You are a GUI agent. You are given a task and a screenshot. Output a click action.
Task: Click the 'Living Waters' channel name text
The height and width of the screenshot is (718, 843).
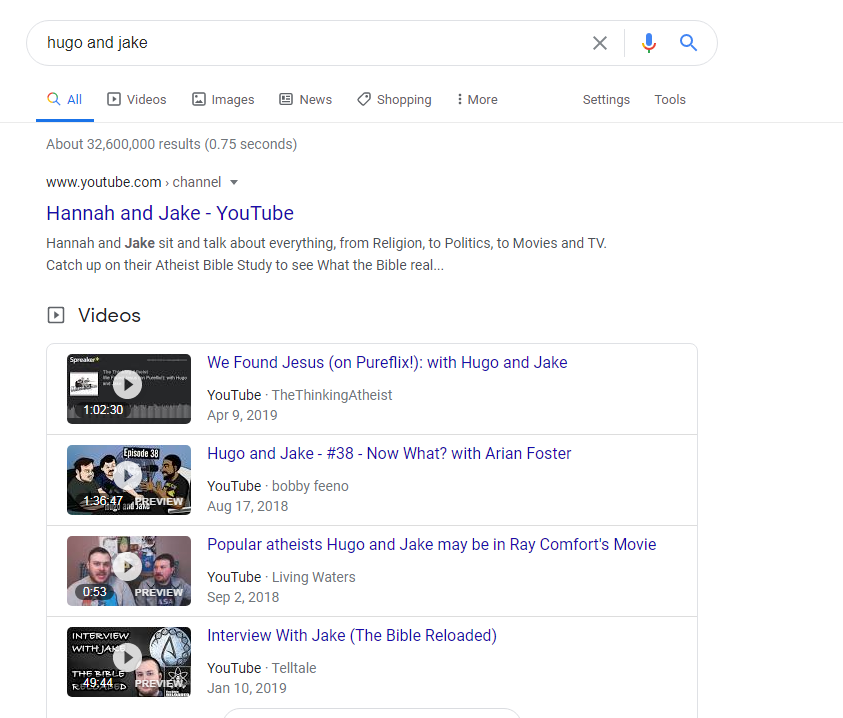[x=313, y=577]
